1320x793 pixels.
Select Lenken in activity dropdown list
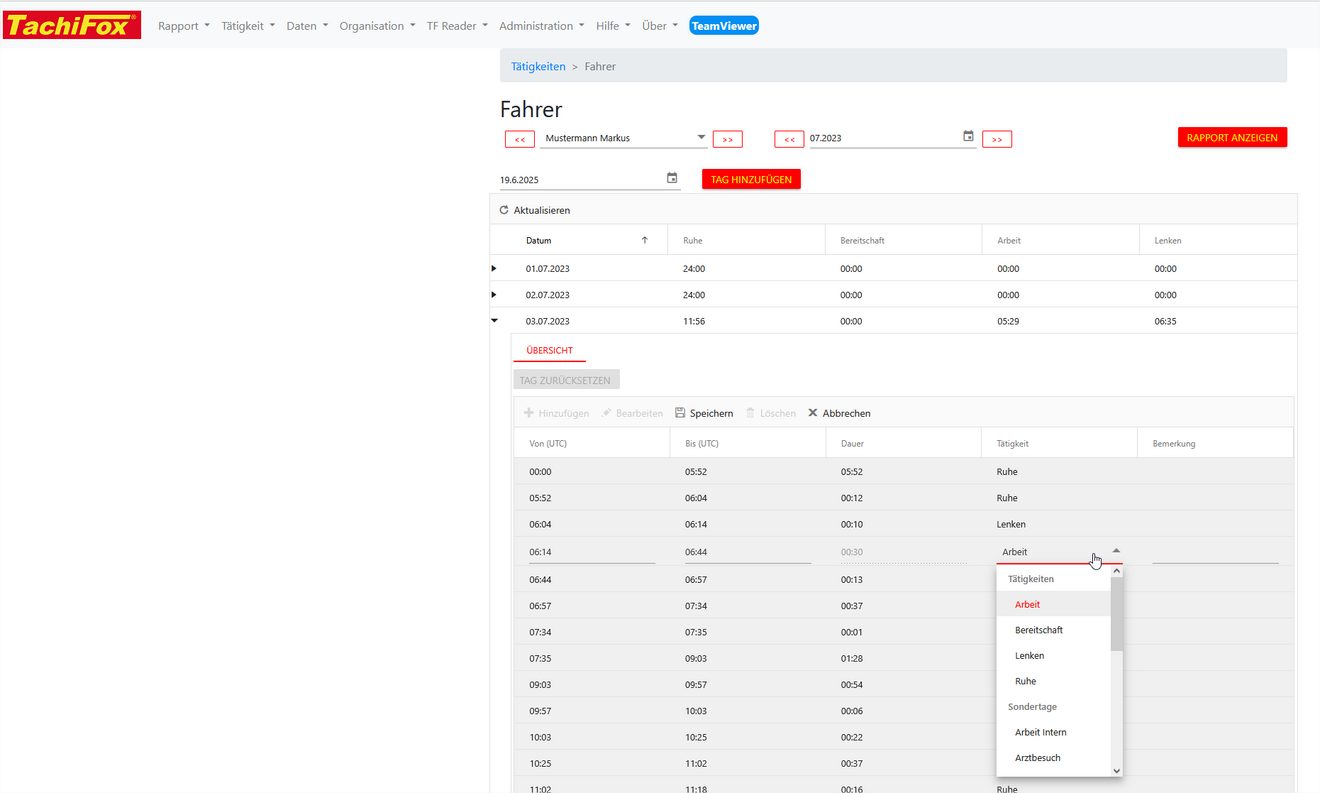click(1029, 656)
